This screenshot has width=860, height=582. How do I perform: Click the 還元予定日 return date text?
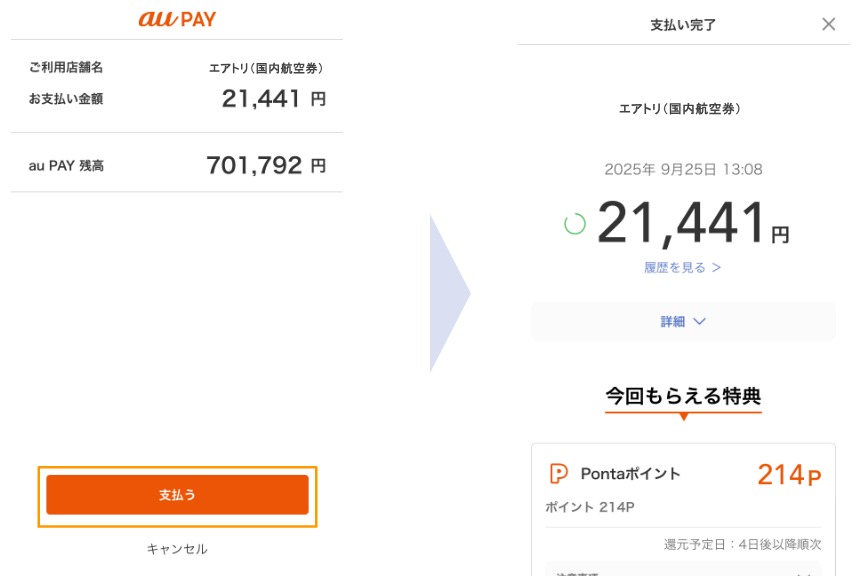tap(742, 545)
